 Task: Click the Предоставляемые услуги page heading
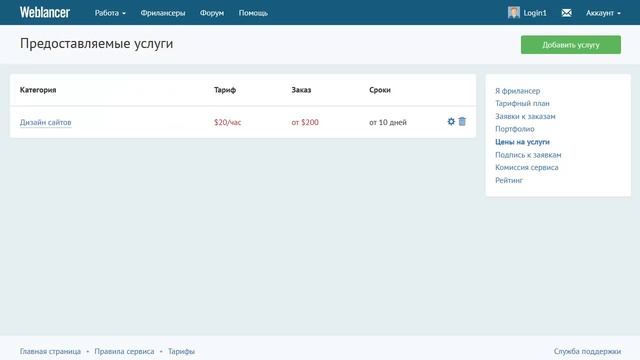(x=96, y=44)
